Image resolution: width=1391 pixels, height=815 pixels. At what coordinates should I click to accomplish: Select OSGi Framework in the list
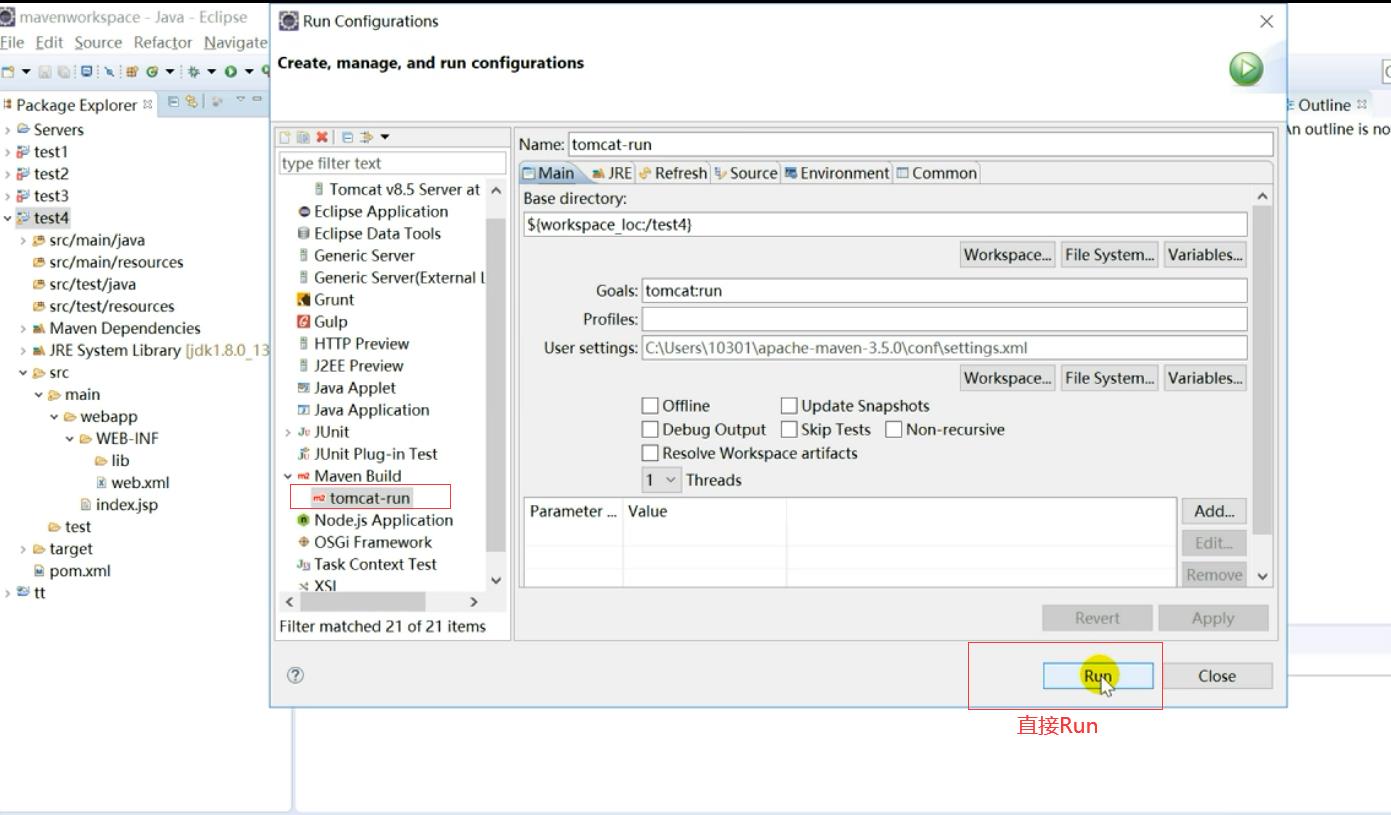365,542
